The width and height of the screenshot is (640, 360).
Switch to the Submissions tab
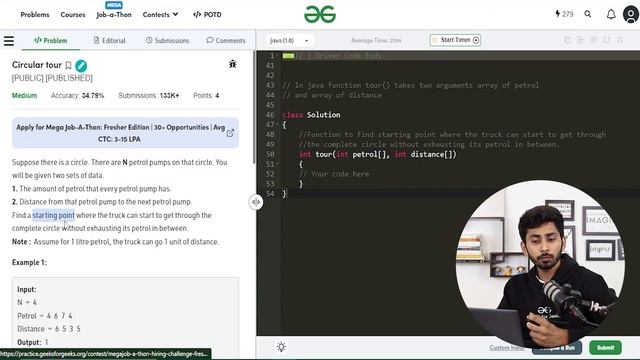click(167, 40)
